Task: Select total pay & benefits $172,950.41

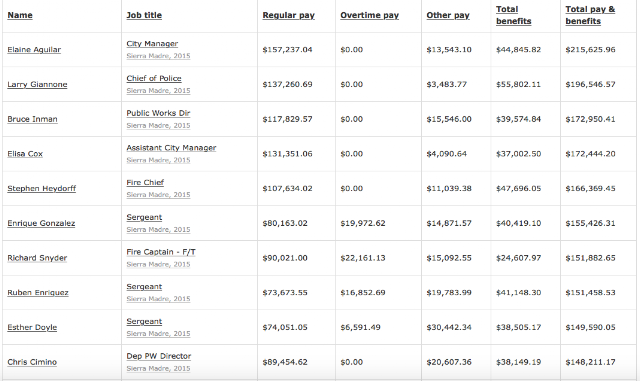Action: point(590,119)
